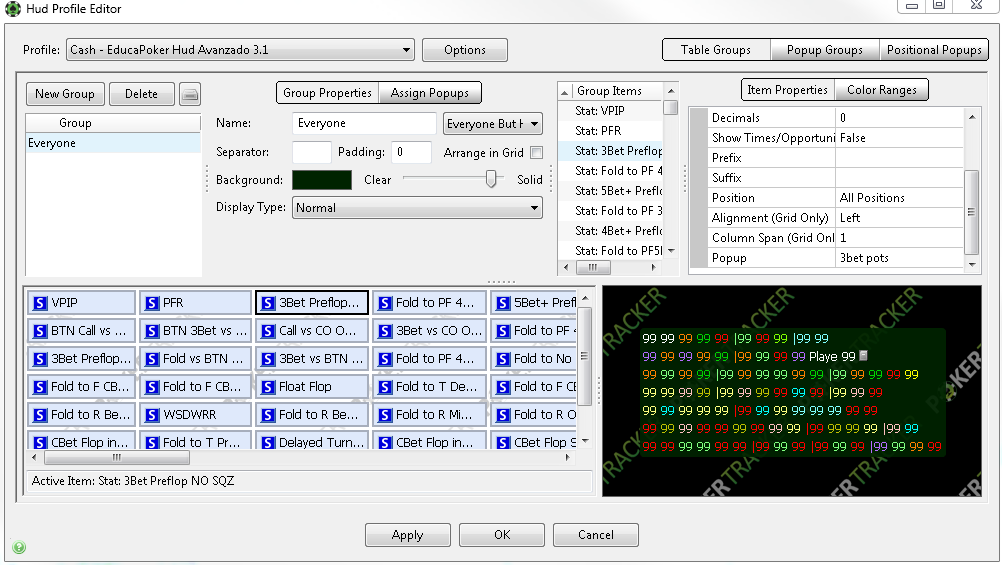
Task: Click the New Group button
Action: [65, 94]
